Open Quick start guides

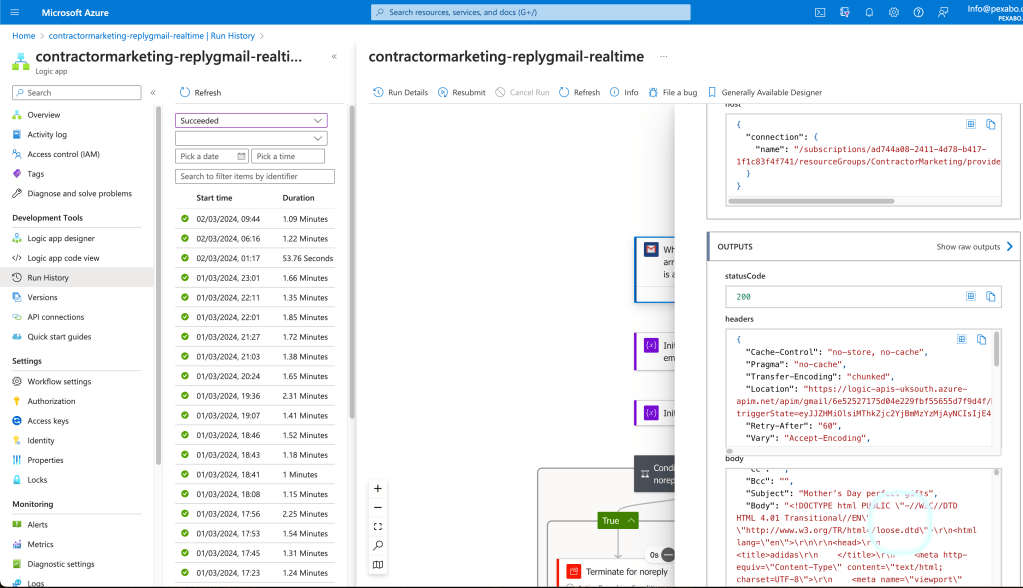pyautogui.click(x=59, y=337)
